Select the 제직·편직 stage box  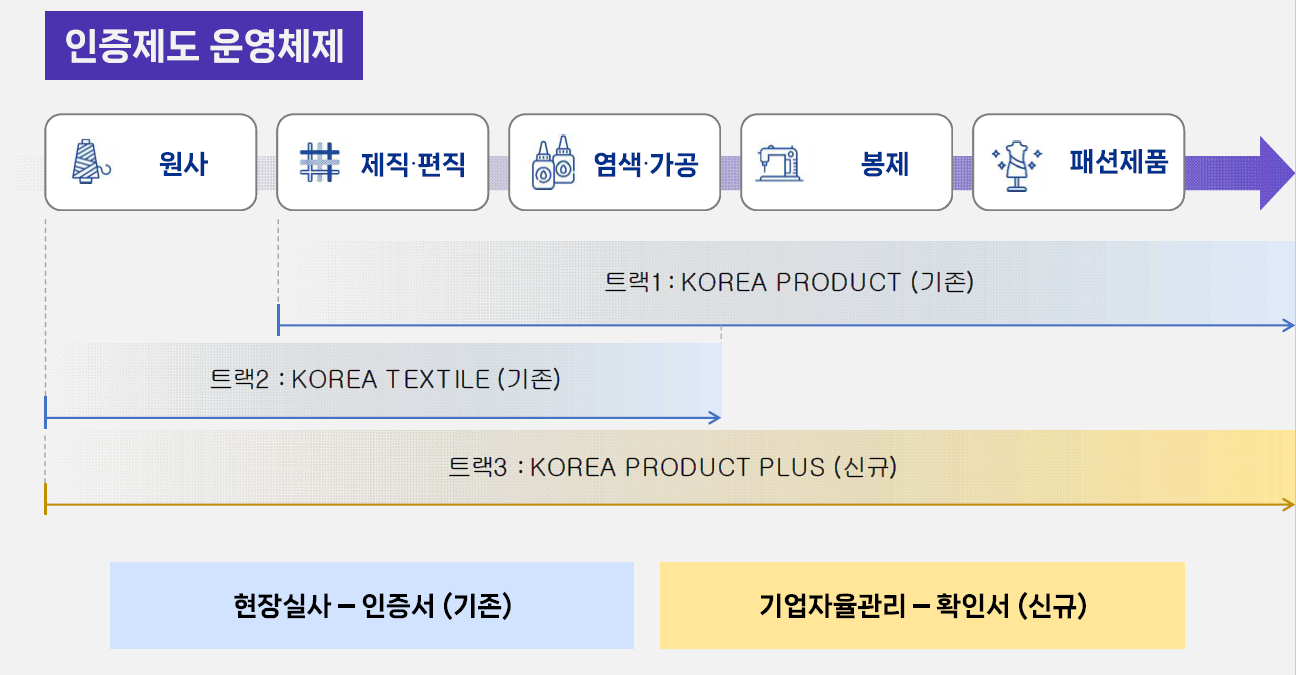(383, 162)
